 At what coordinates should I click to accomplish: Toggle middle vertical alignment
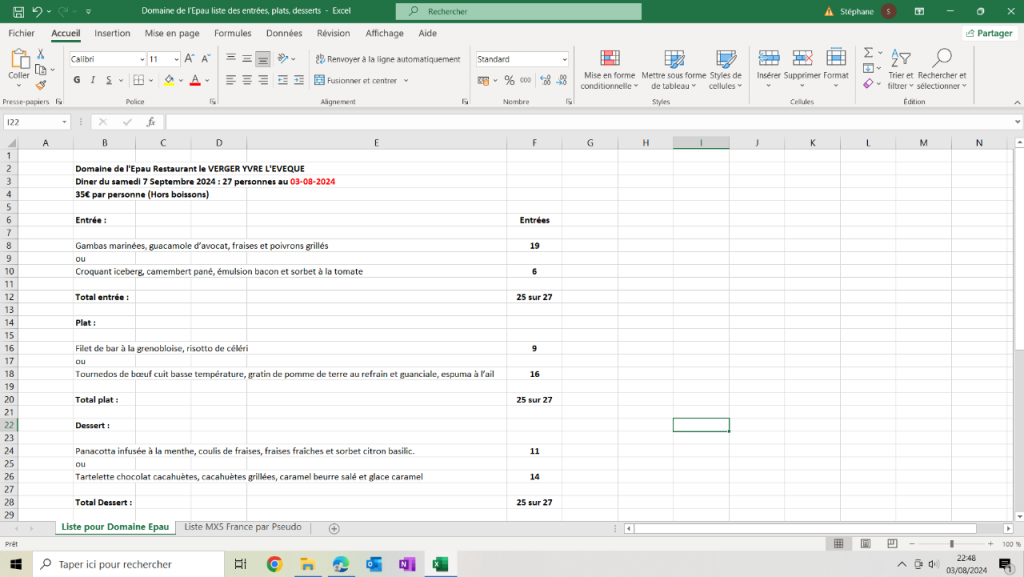coord(247,59)
